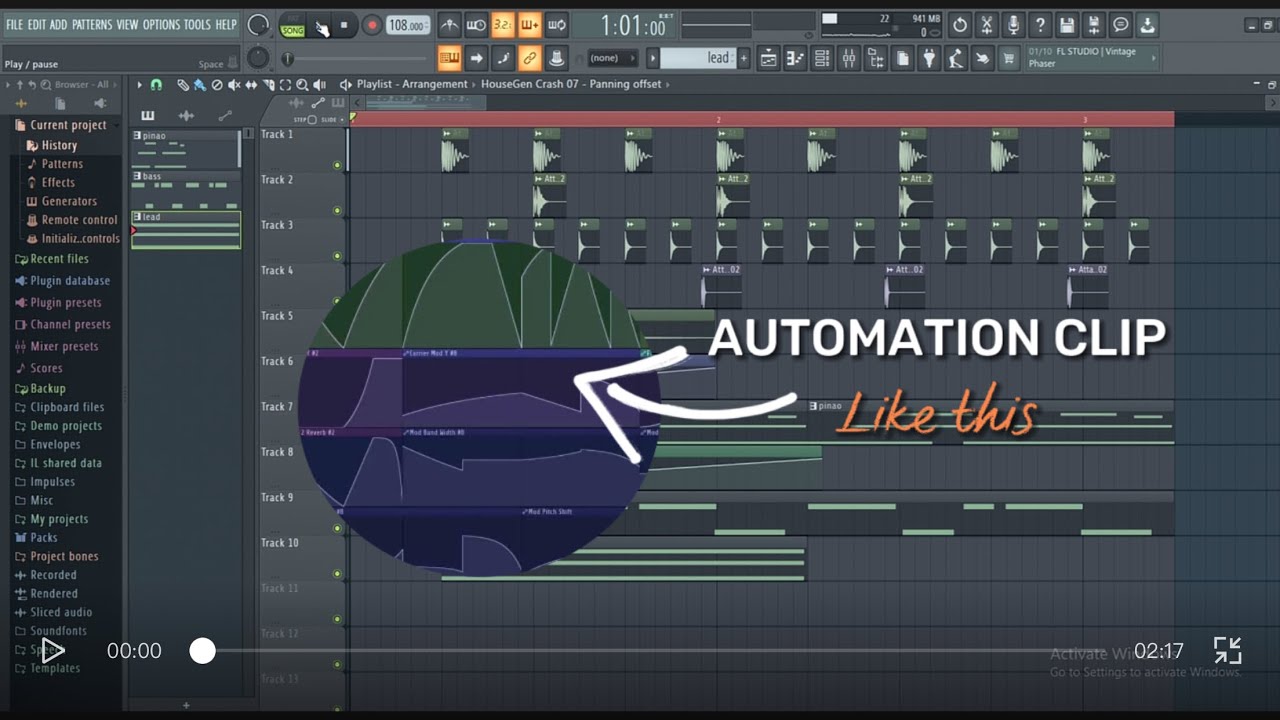Click the download tray icon
The image size is (1280, 720).
[1148, 25]
